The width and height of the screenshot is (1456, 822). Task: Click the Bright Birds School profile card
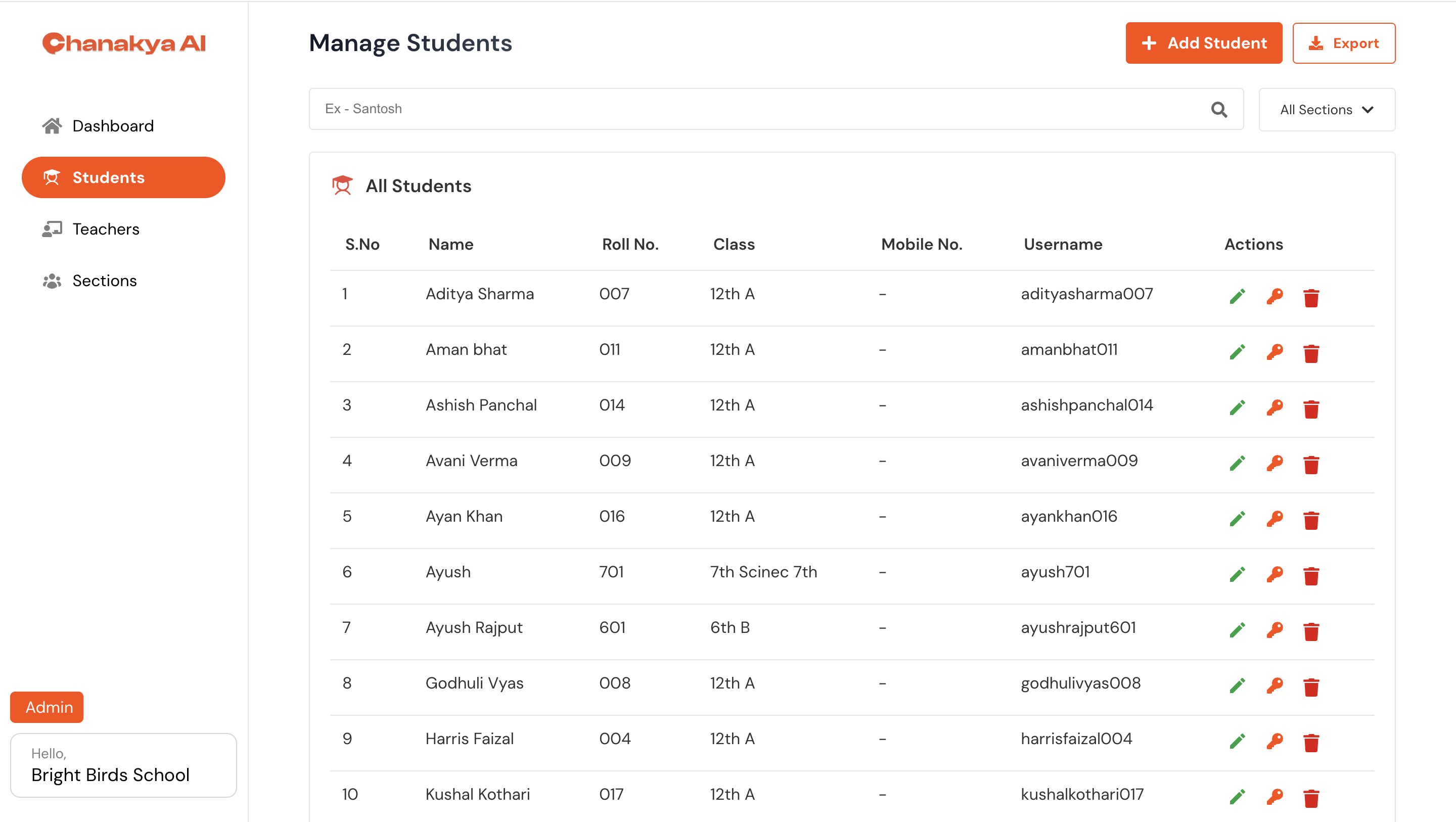coord(123,765)
